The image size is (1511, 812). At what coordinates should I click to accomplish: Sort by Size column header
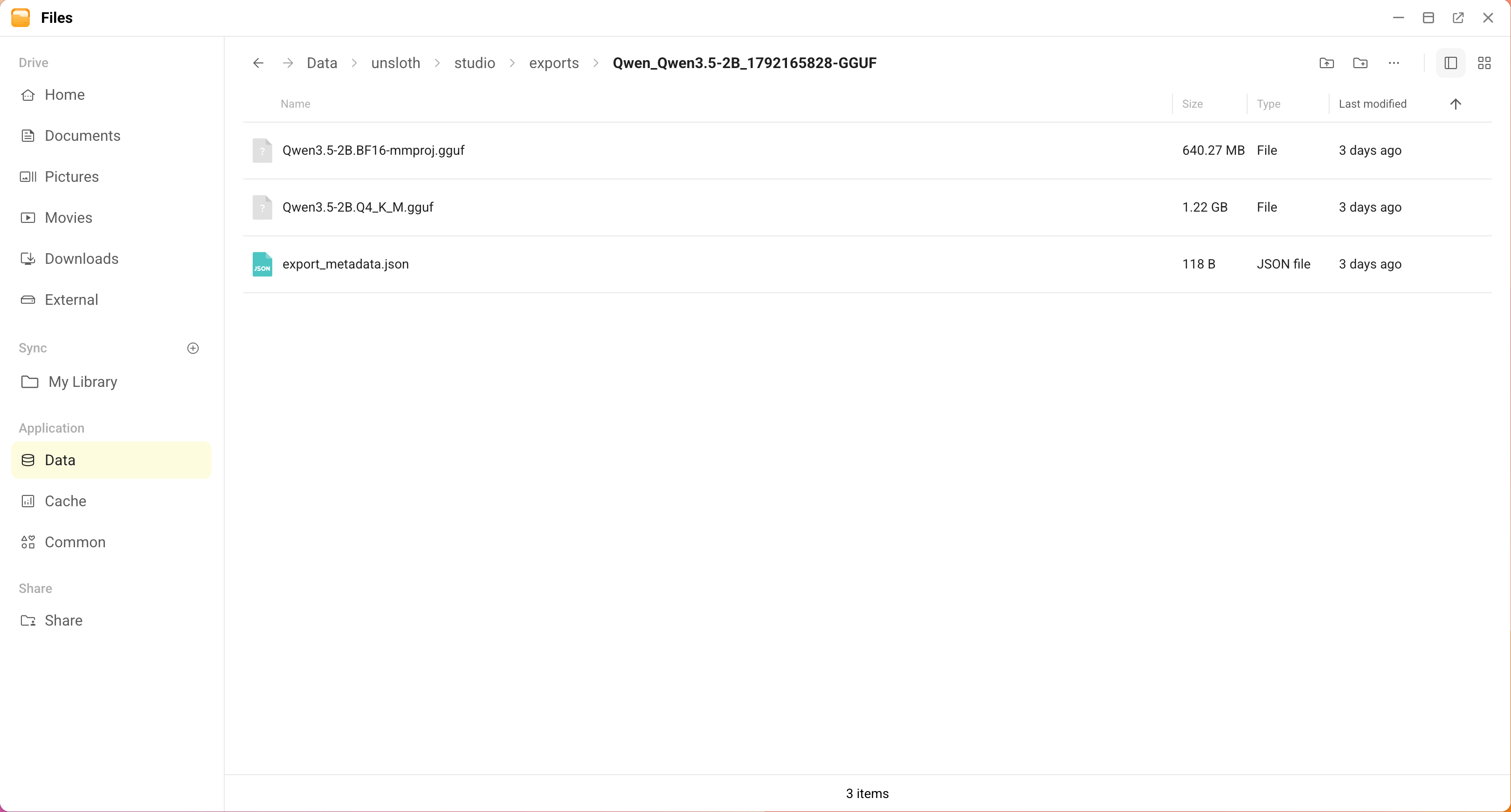[x=1192, y=104]
